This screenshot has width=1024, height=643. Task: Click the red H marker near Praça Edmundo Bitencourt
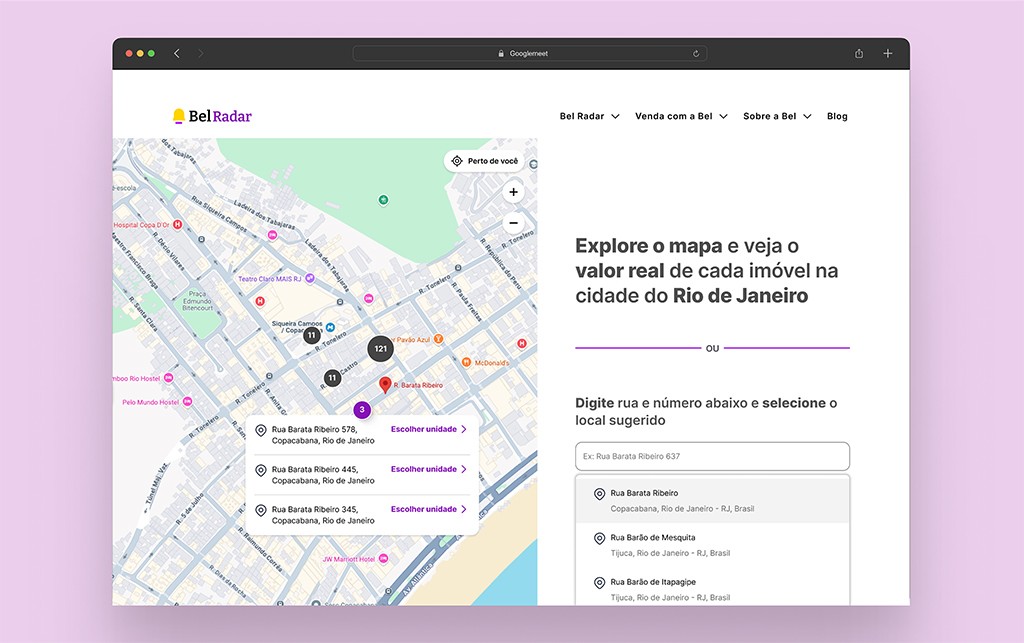[260, 301]
